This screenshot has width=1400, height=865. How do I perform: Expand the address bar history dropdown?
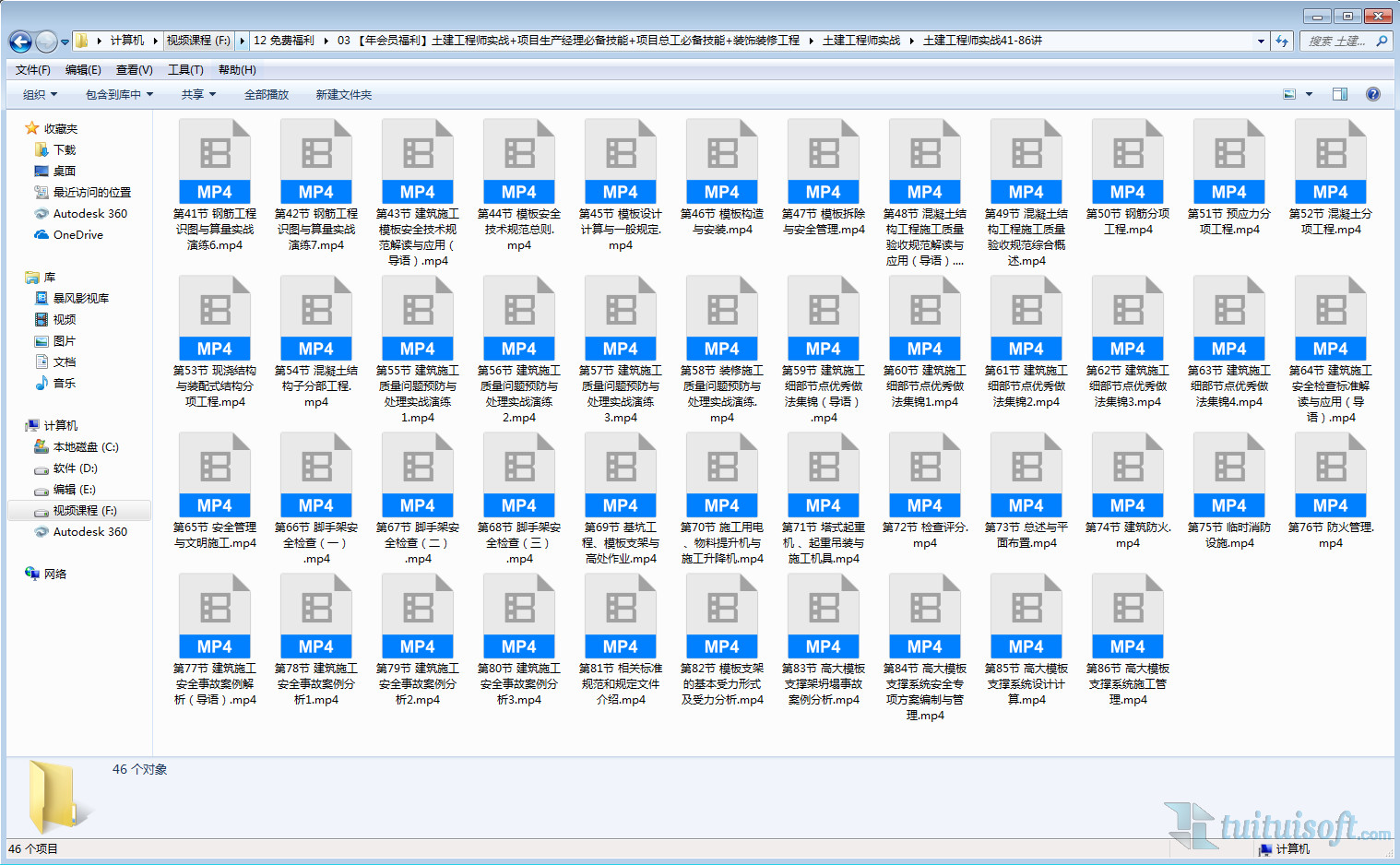(1260, 41)
